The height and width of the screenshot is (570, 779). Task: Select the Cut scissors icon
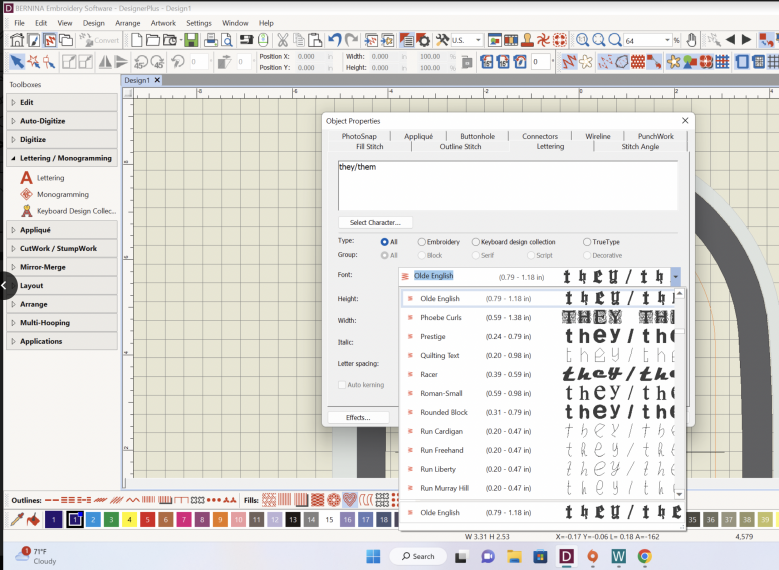click(x=283, y=40)
